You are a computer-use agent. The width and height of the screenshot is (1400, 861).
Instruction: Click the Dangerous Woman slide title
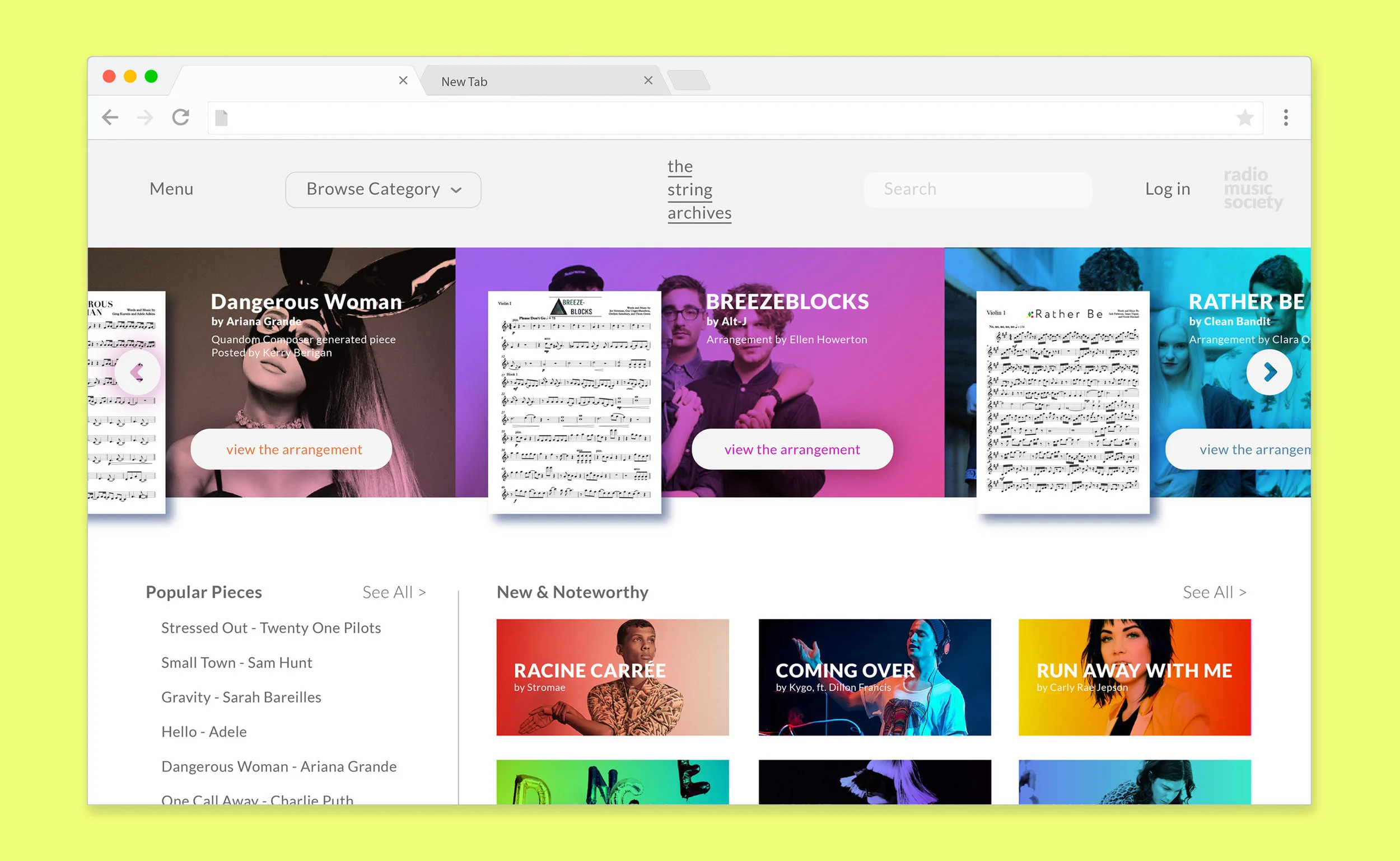point(306,302)
